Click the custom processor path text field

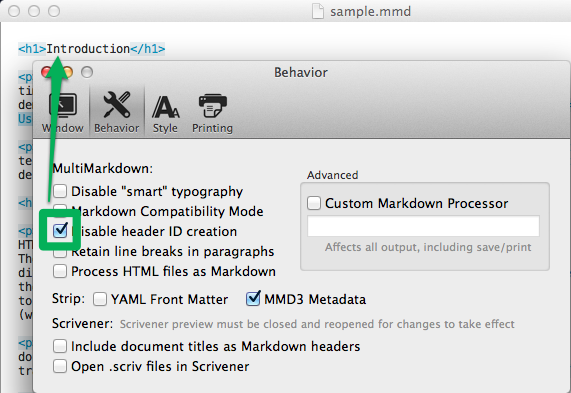click(423, 226)
